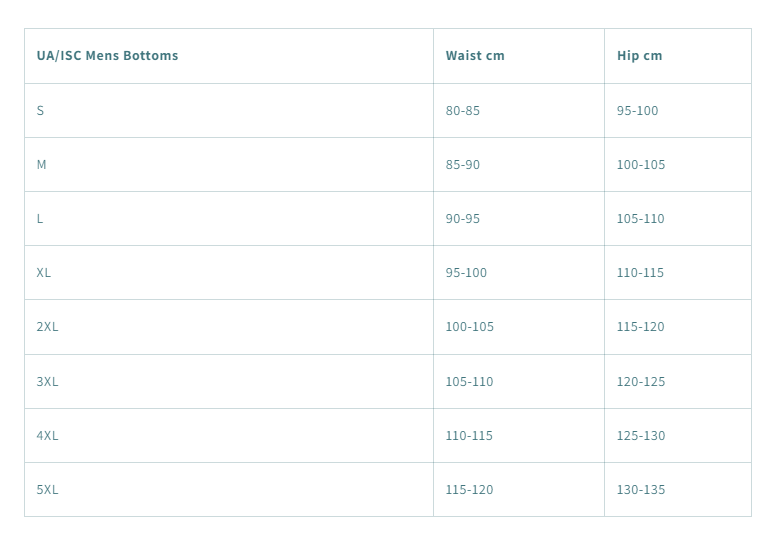Screen dimensions: 776x551
Task: Select the 3XL size label
Action: click(x=47, y=381)
